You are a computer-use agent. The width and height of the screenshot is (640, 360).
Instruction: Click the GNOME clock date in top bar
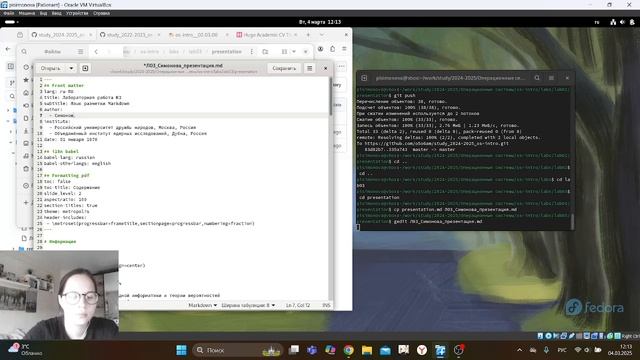320,22
